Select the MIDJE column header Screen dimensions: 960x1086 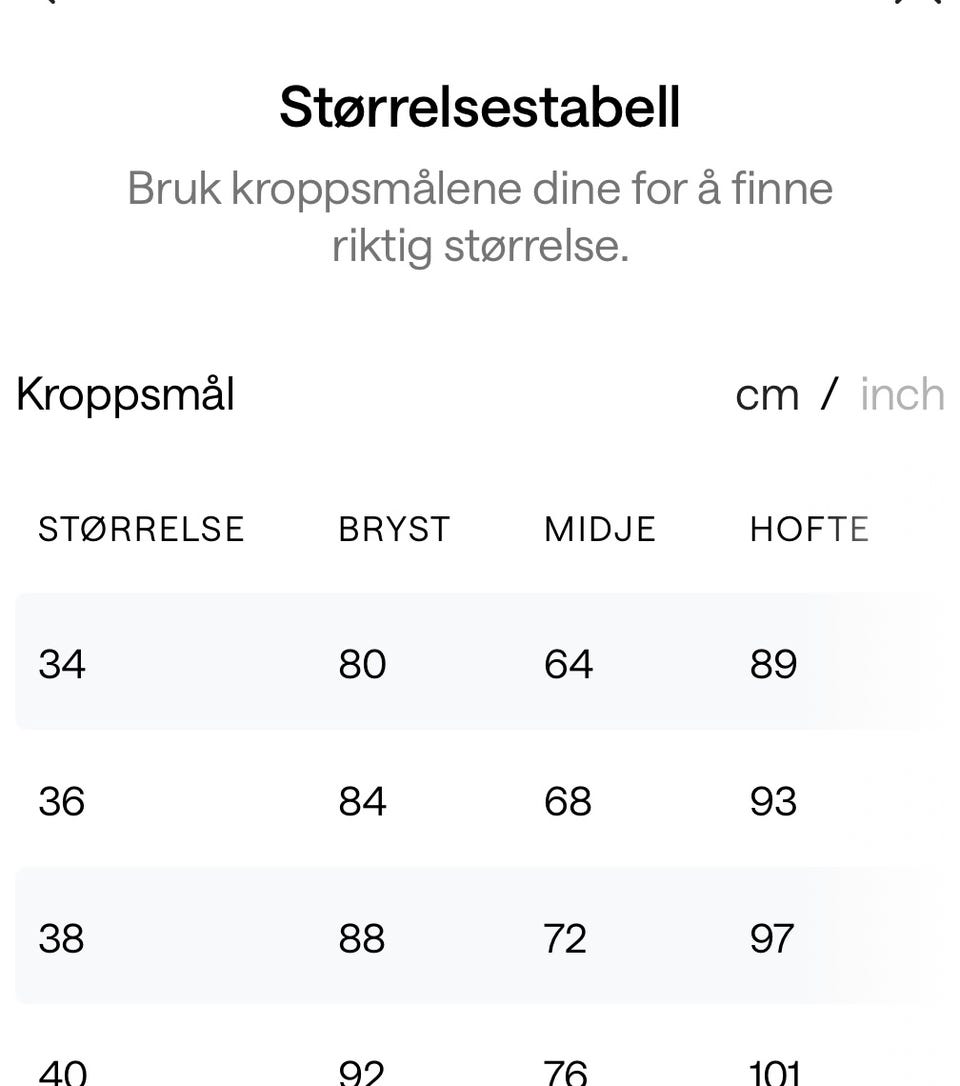tap(600, 529)
